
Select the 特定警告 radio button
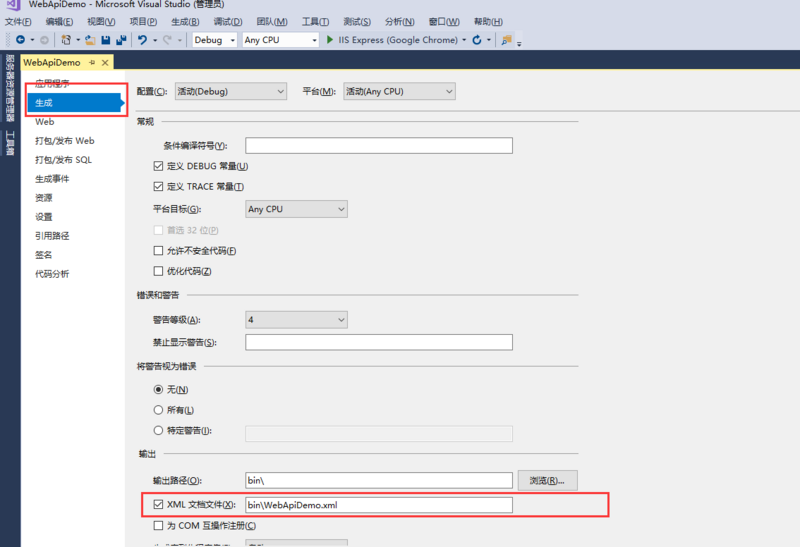158,430
